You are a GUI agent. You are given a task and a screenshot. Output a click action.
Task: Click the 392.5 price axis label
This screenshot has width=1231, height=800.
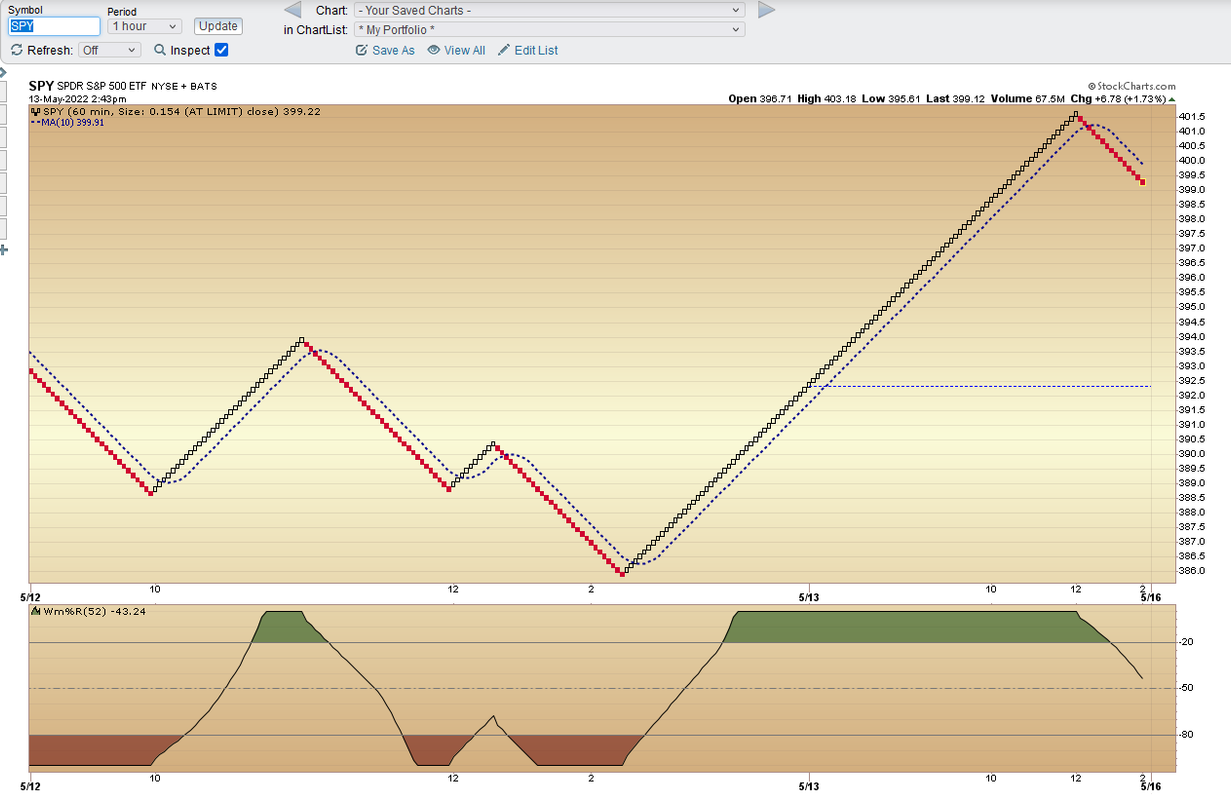(x=1191, y=380)
